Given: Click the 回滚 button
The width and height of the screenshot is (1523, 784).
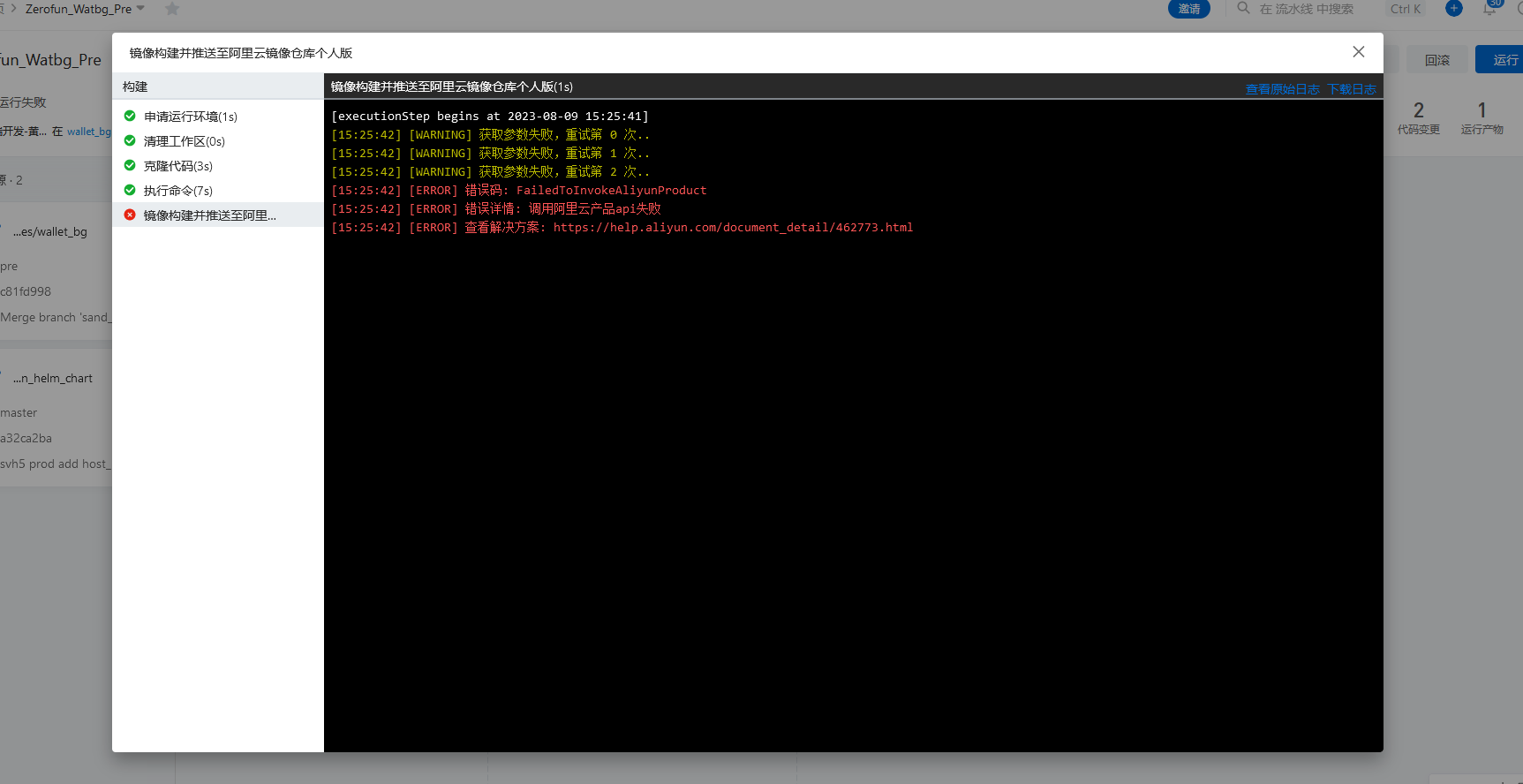Looking at the screenshot, I should pyautogui.click(x=1437, y=60).
